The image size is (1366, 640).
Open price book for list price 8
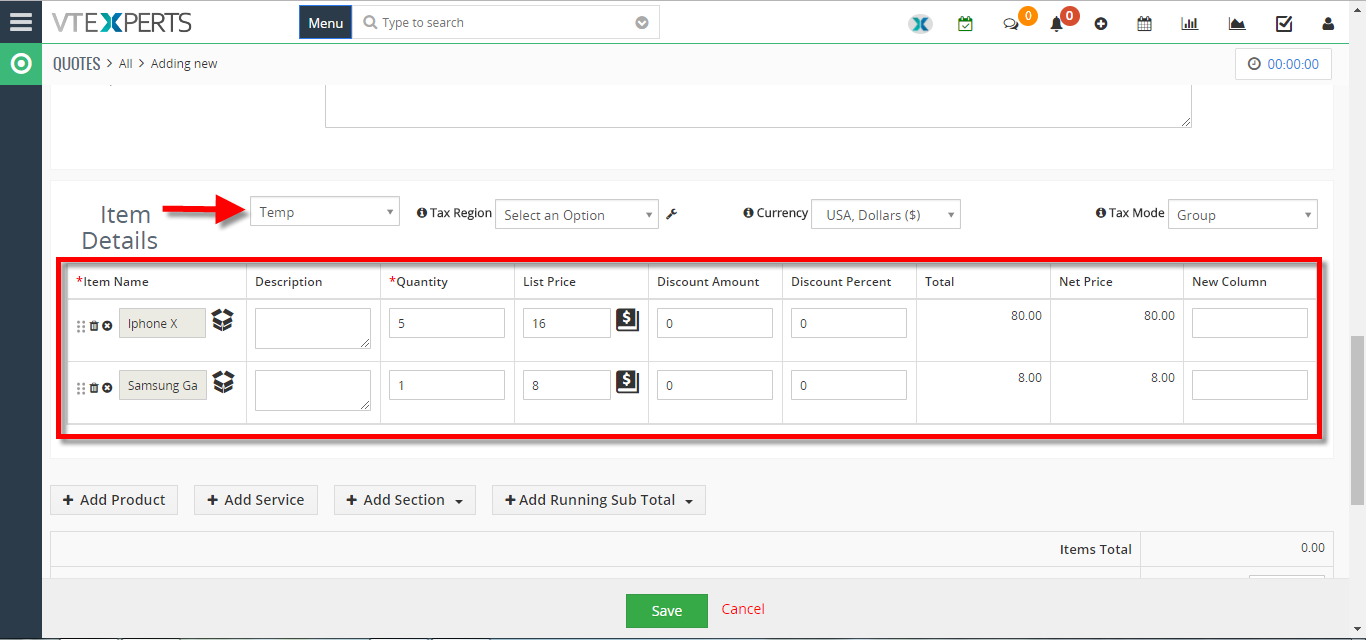627,383
